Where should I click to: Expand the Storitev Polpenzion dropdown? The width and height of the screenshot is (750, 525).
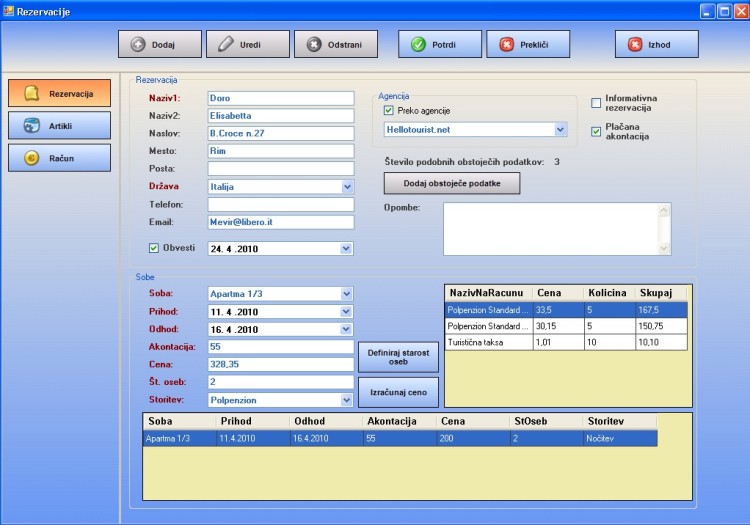pyautogui.click(x=347, y=399)
